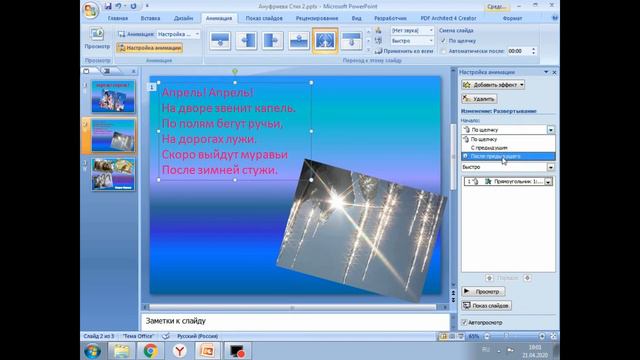The width and height of the screenshot is (640, 360).
Task: Open File Explorer from taskbar
Action: [121, 351]
